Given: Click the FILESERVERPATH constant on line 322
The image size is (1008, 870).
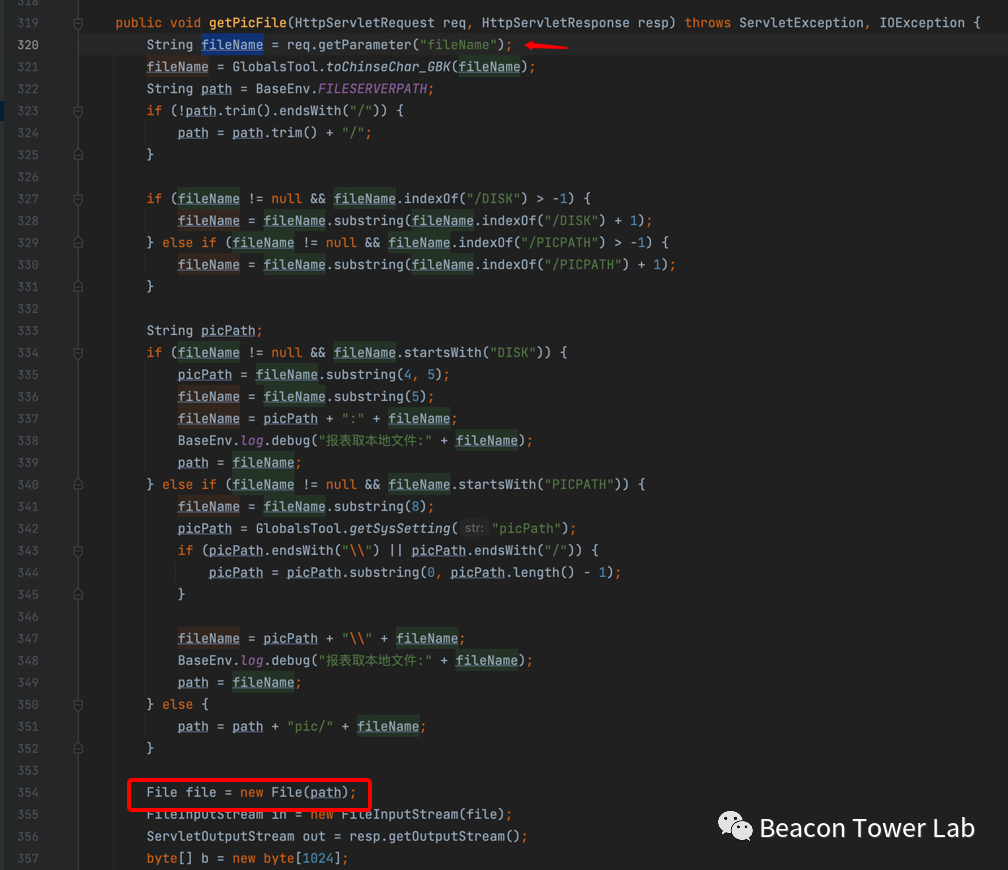Looking at the screenshot, I should (375, 89).
